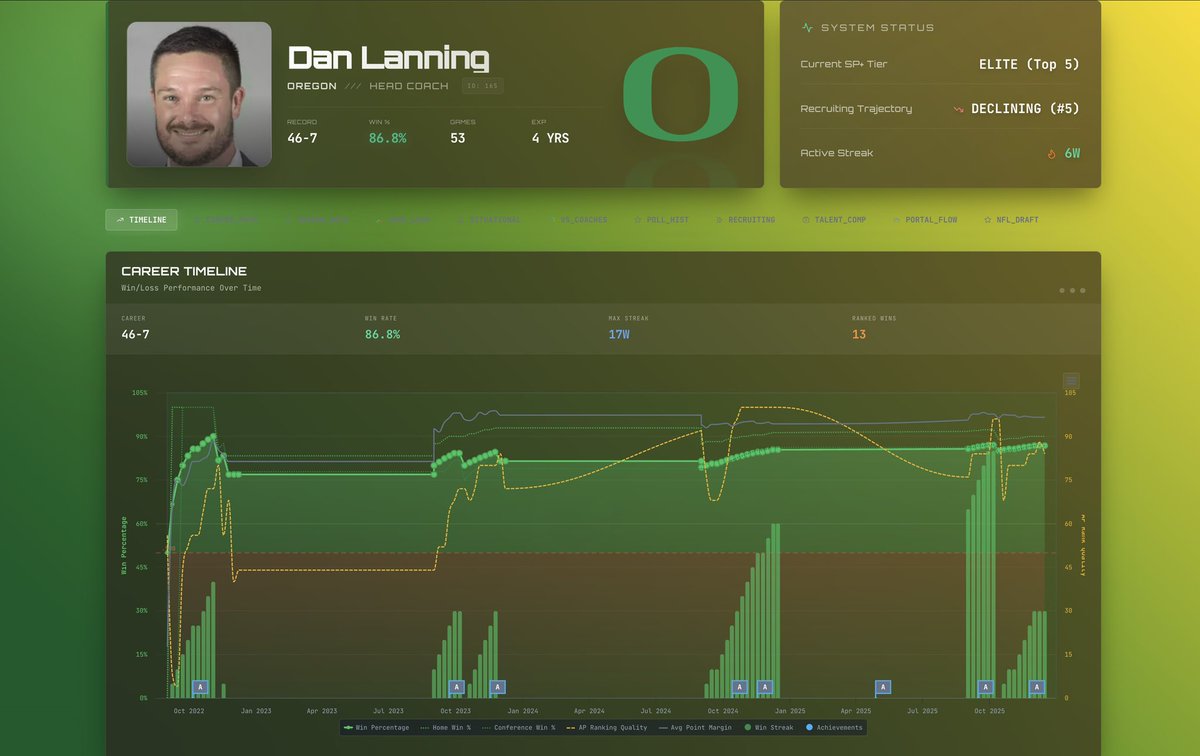Screen dimensions: 1200x756
Task: Select the POLL_HIST tab
Action: 662,220
